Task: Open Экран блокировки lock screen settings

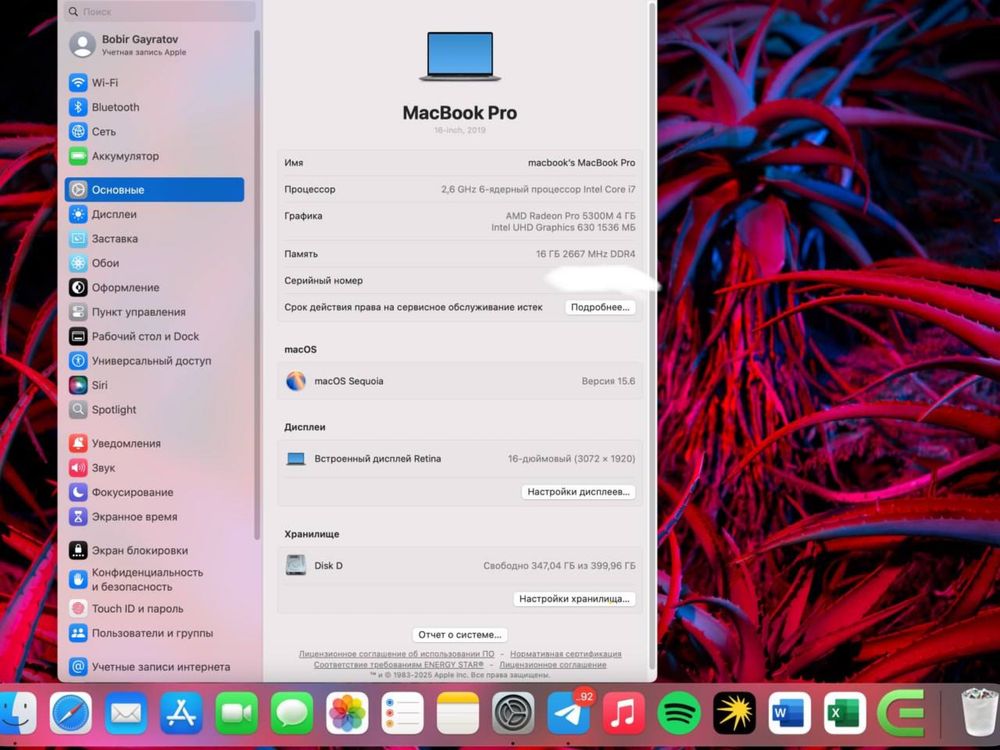Action: (154, 550)
